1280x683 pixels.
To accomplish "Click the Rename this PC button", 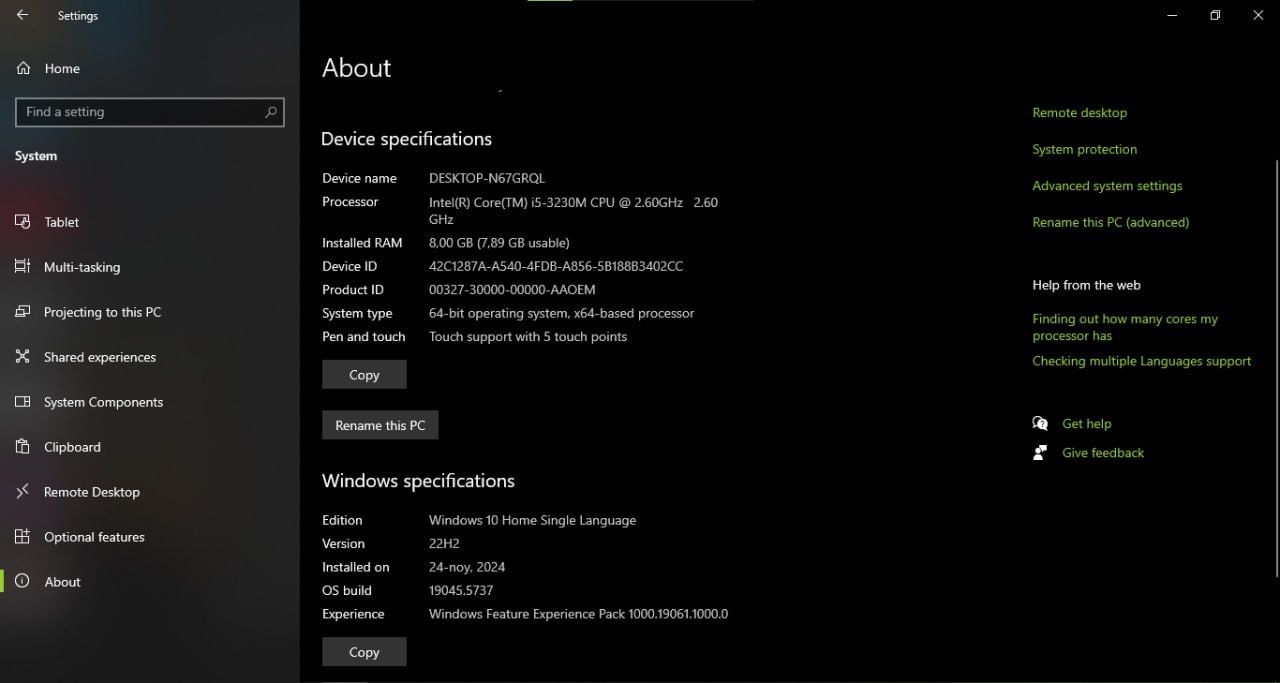I will [x=380, y=425].
